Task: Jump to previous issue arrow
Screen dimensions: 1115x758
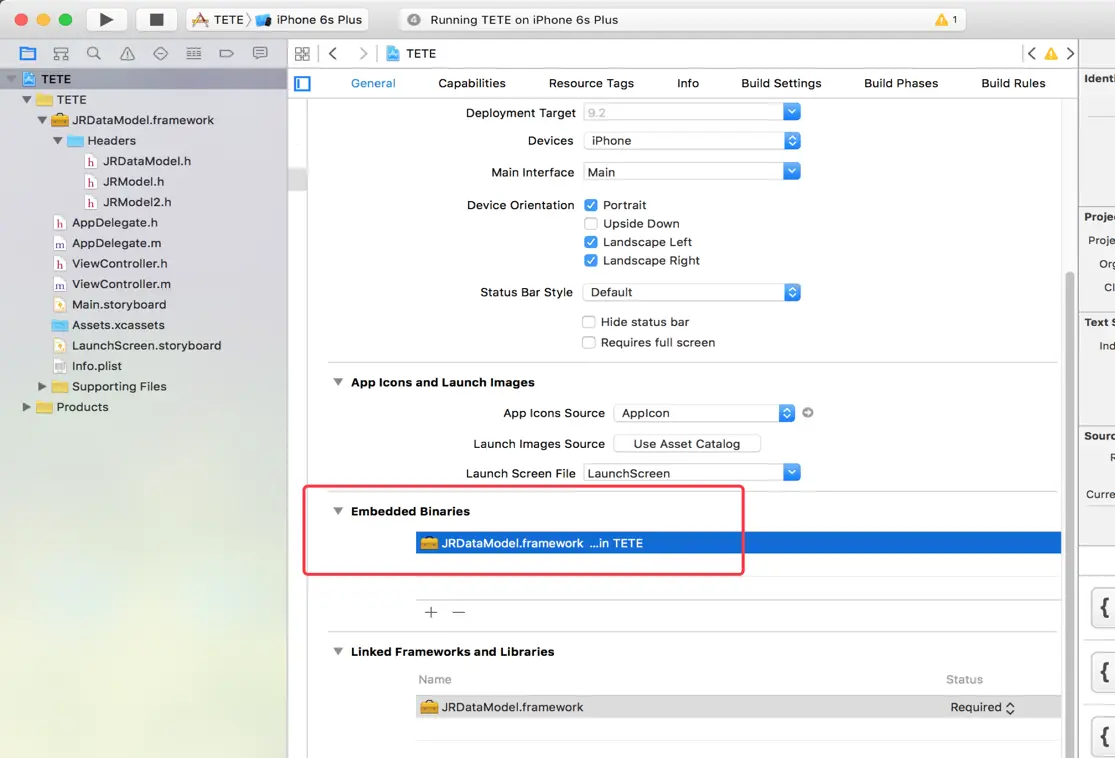Action: 1032,53
